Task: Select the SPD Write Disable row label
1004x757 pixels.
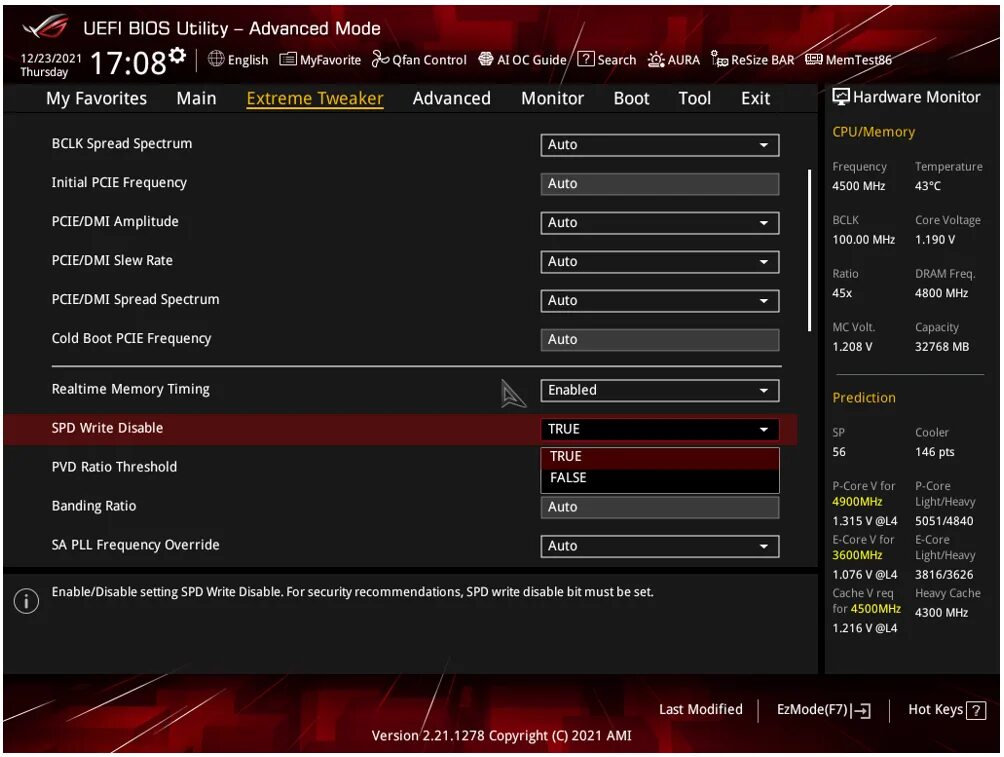Action: 108,428
